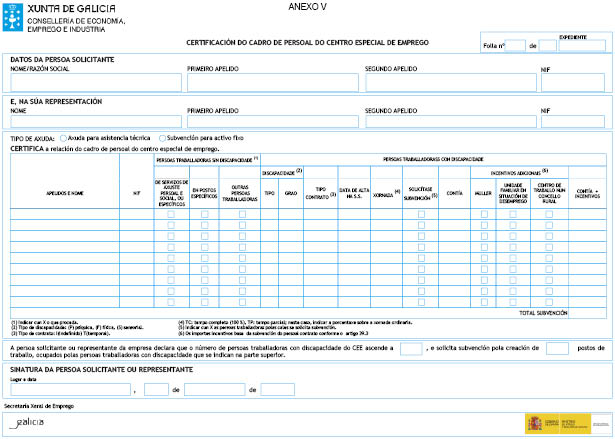Tick first-row 'Centro de traballo nun concello rural' checkbox
The width and height of the screenshot is (615, 439).
(549, 214)
